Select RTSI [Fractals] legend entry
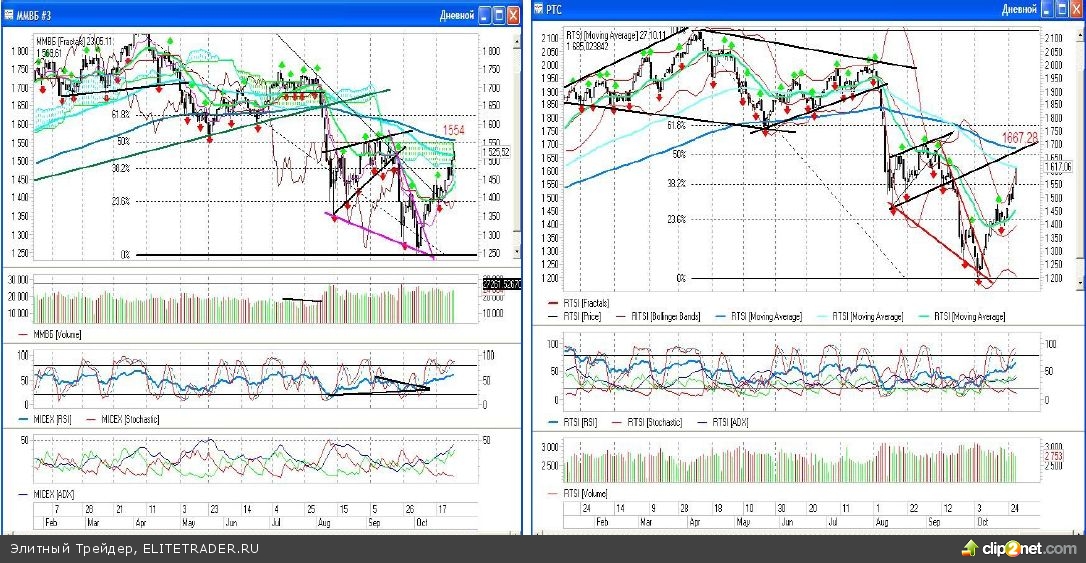Image resolution: width=1086 pixels, height=563 pixels. (x=587, y=302)
